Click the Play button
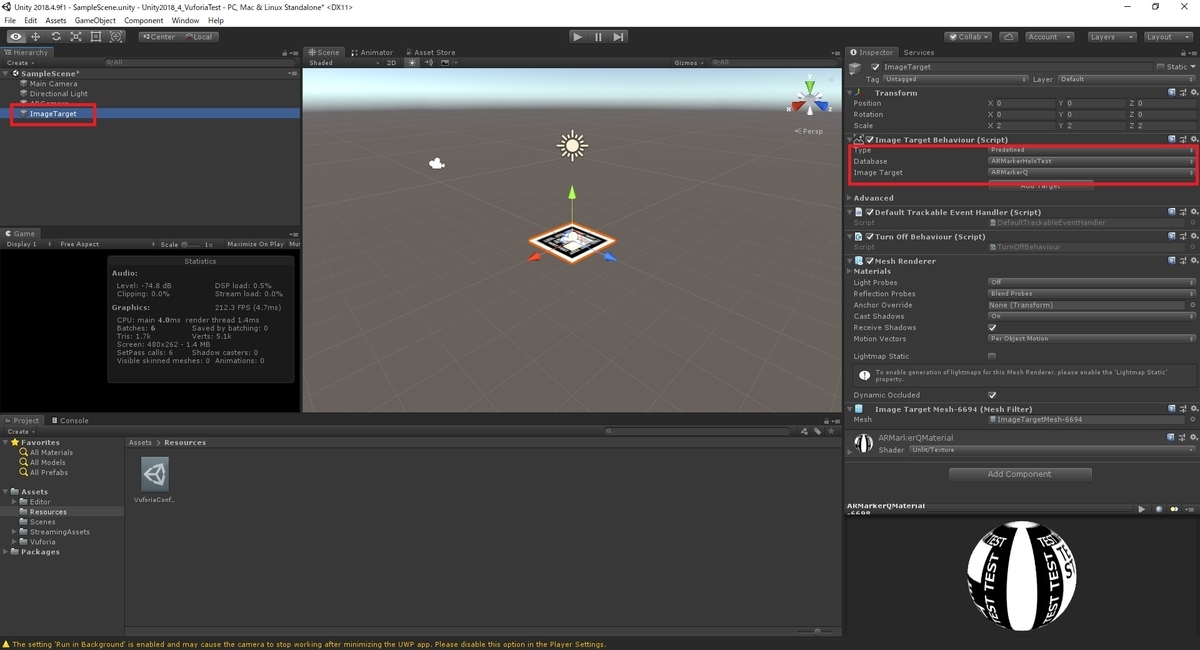The image size is (1200, 650). 578,37
